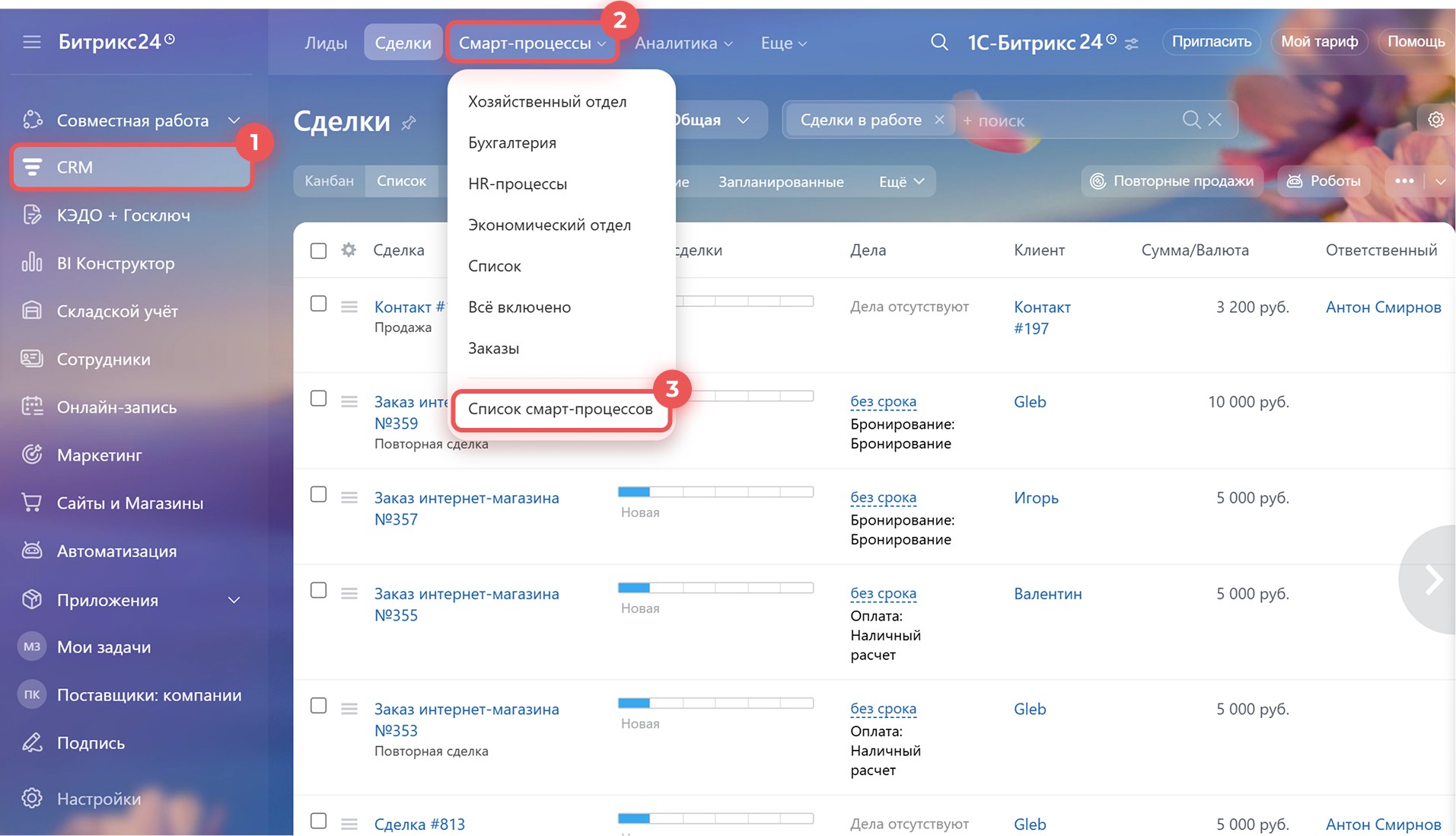
Task: Open the Аналитика dropdown menu
Action: coord(683,43)
